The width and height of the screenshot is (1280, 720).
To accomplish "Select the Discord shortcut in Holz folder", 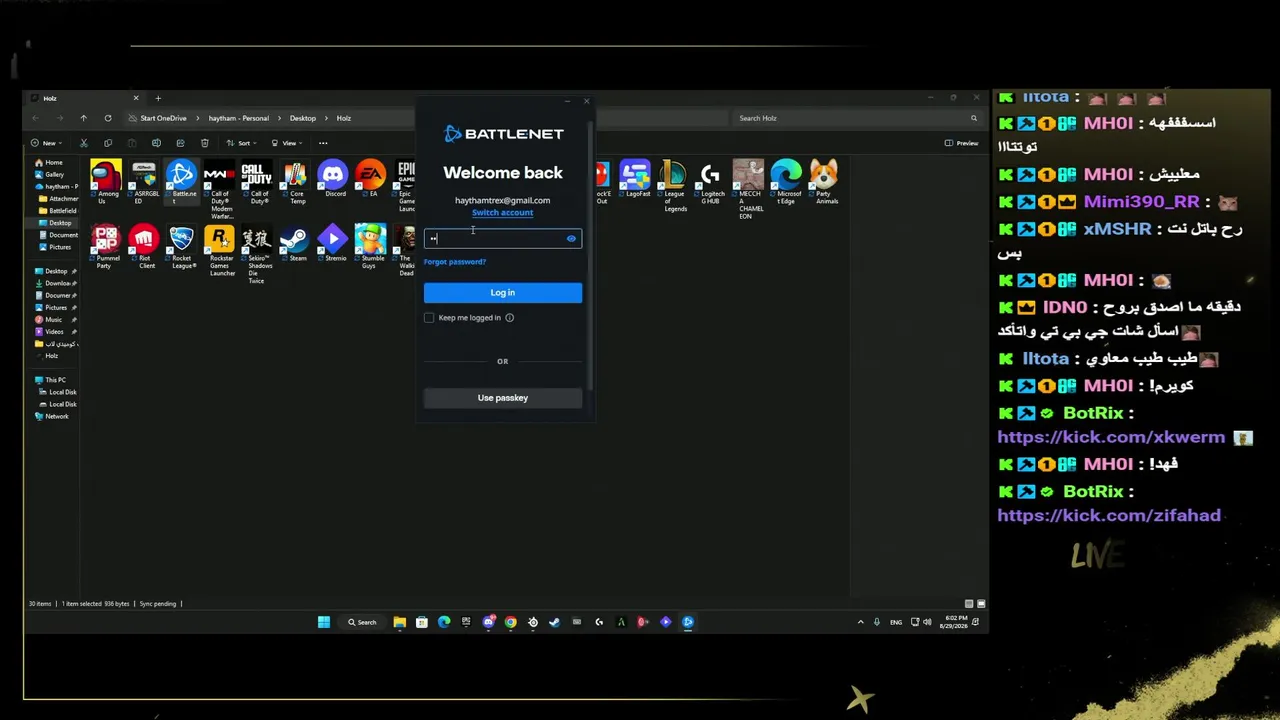I will pyautogui.click(x=332, y=174).
